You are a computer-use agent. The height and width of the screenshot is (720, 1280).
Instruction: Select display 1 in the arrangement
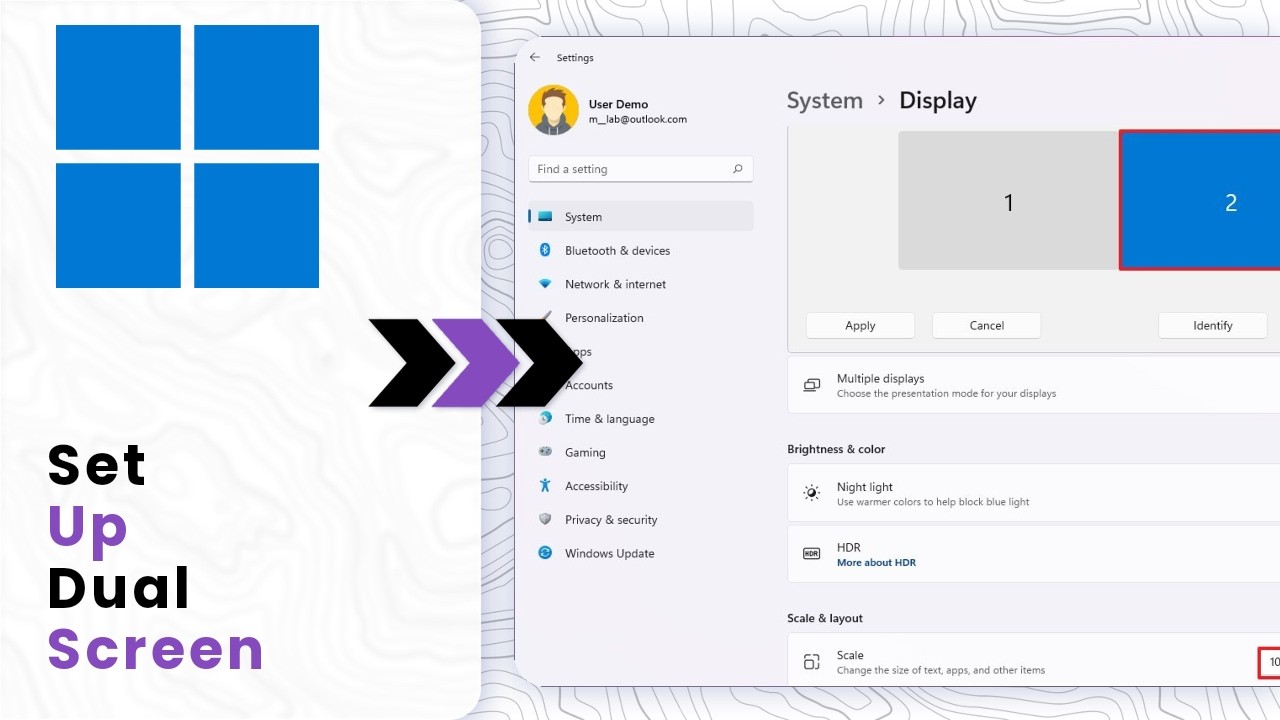(1008, 201)
